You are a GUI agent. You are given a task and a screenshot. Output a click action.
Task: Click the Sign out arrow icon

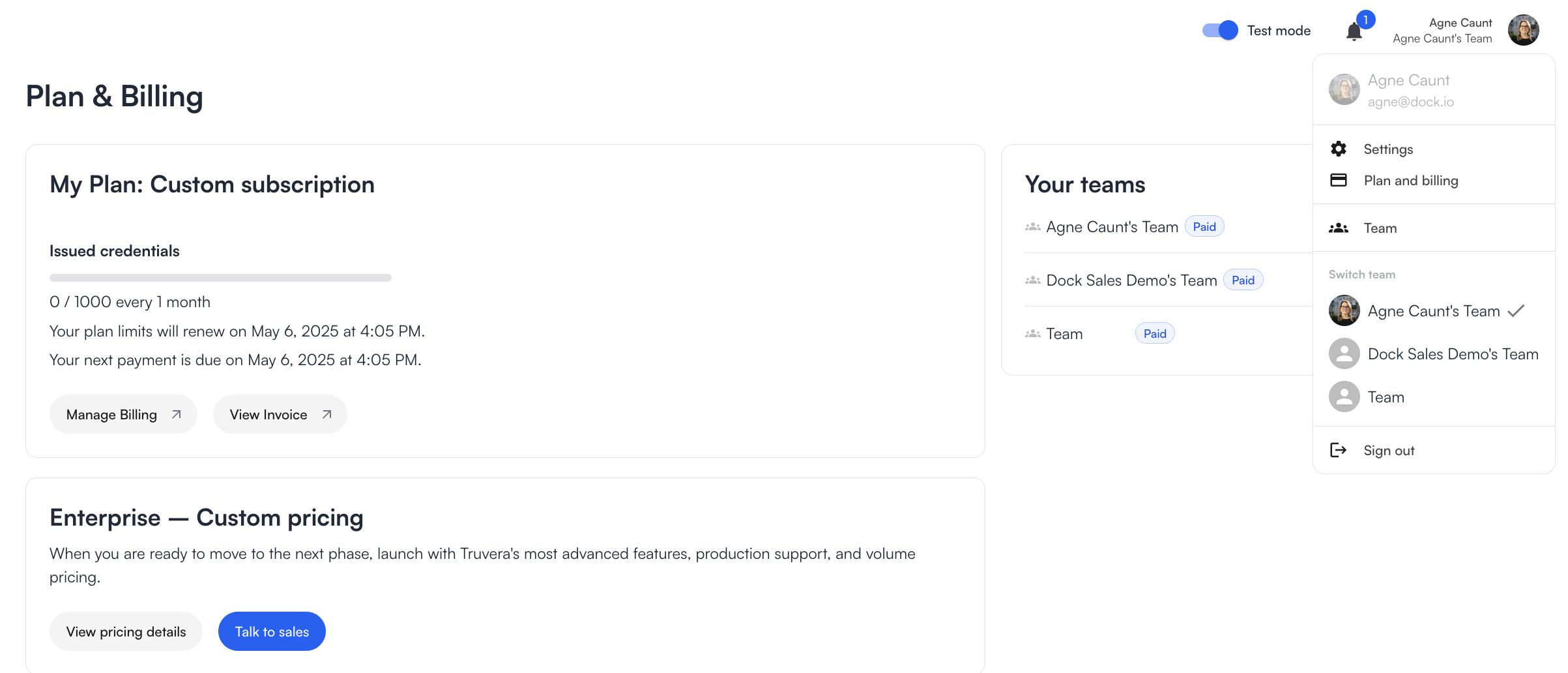click(1338, 450)
